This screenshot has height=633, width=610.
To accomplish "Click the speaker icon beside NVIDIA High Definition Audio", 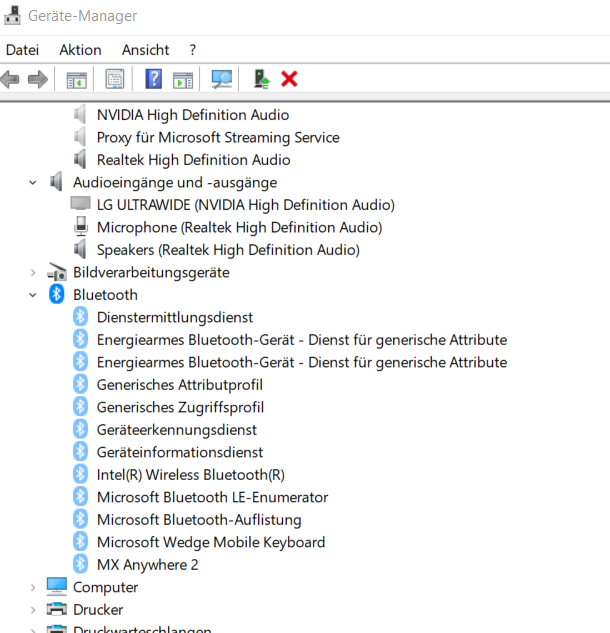I will (80, 114).
